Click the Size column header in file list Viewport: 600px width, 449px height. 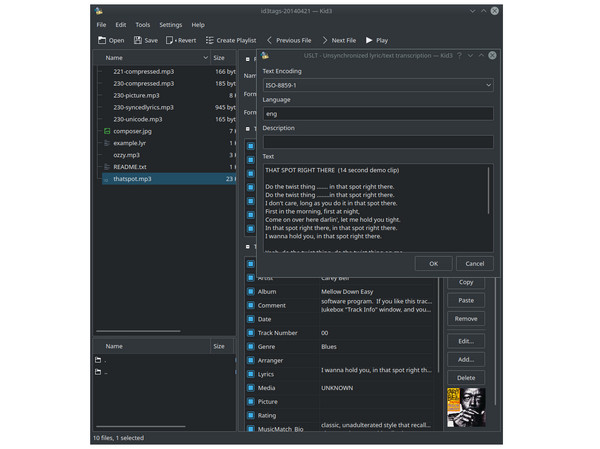223,58
